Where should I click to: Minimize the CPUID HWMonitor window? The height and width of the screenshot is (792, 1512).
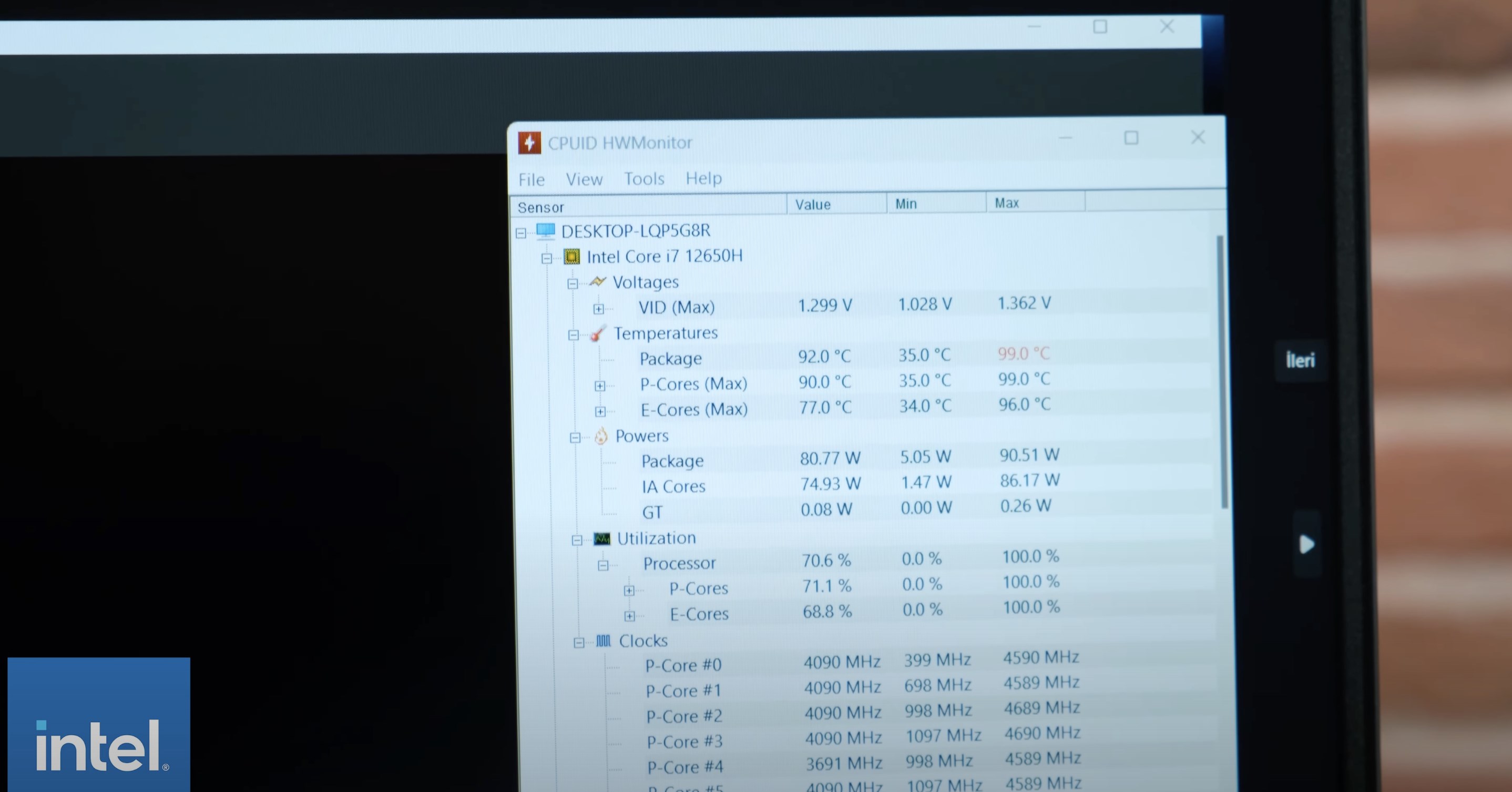1065,138
